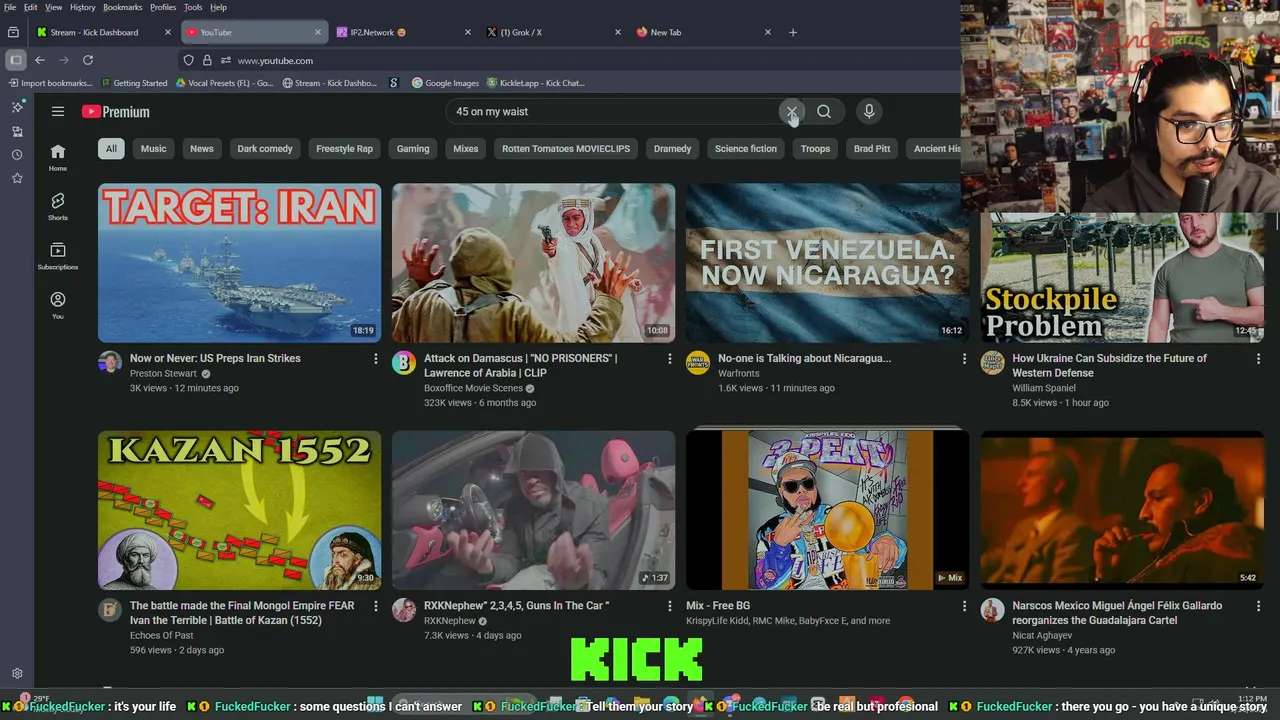
Task: Play the KAZAN 1552 thumbnail
Action: point(239,510)
